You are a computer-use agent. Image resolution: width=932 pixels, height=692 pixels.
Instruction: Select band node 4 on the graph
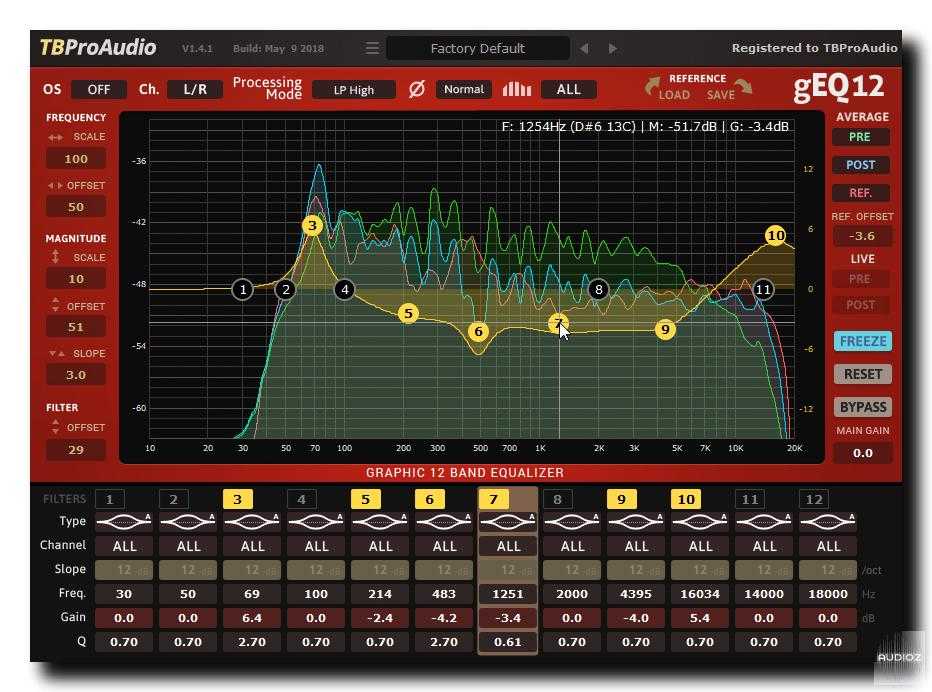pos(345,290)
